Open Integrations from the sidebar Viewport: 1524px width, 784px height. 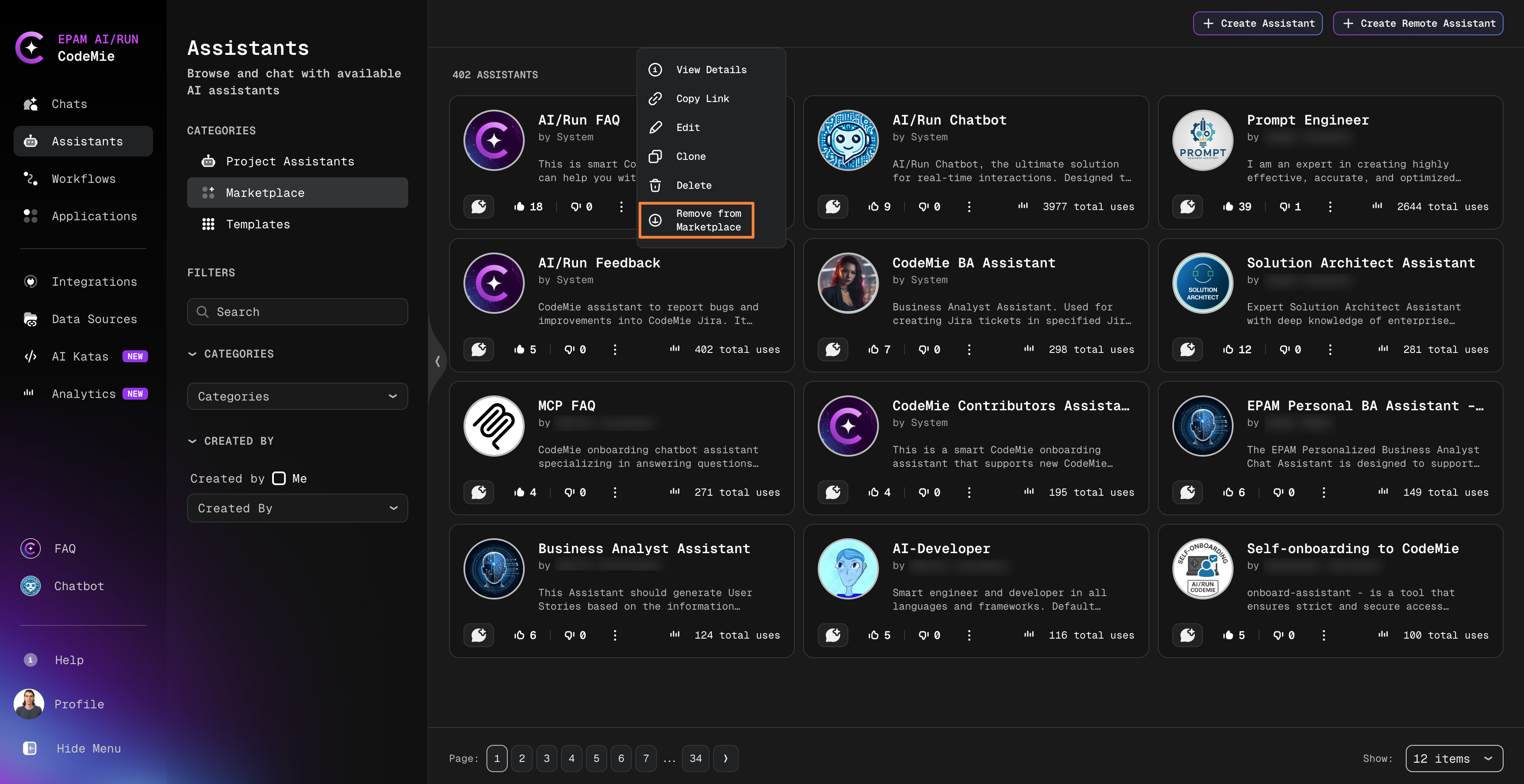[x=94, y=281]
